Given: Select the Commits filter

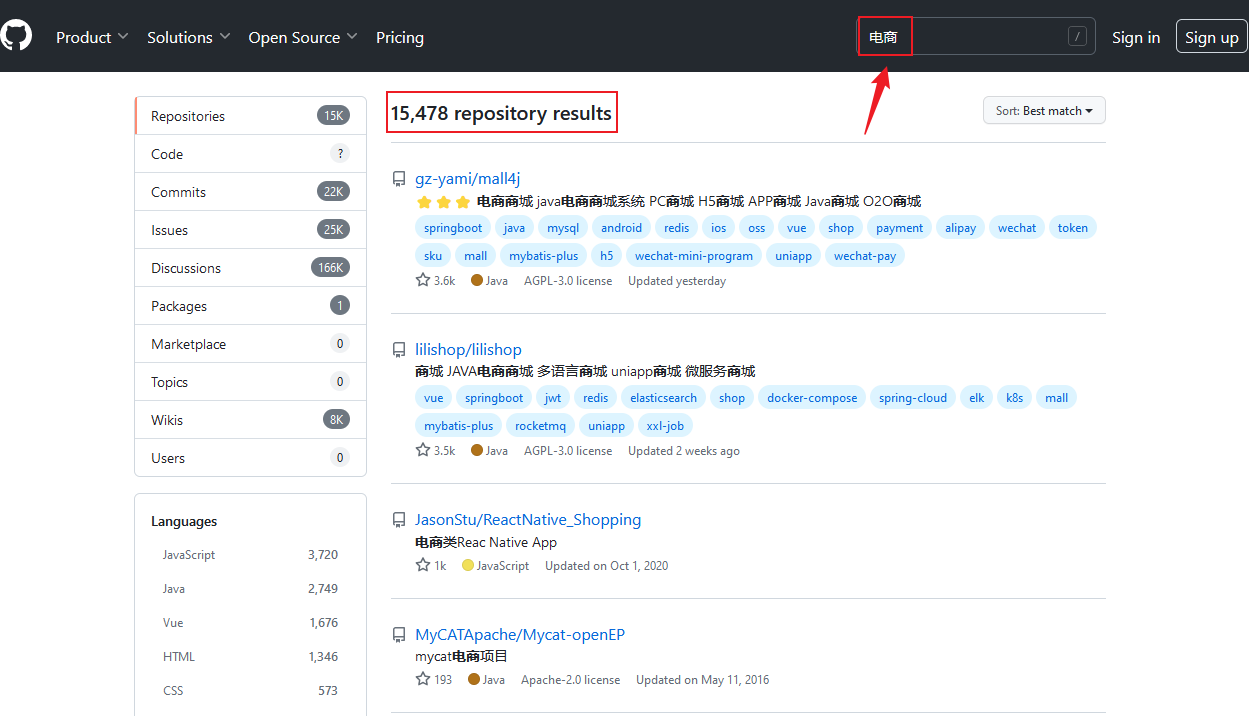Looking at the screenshot, I should tap(250, 192).
